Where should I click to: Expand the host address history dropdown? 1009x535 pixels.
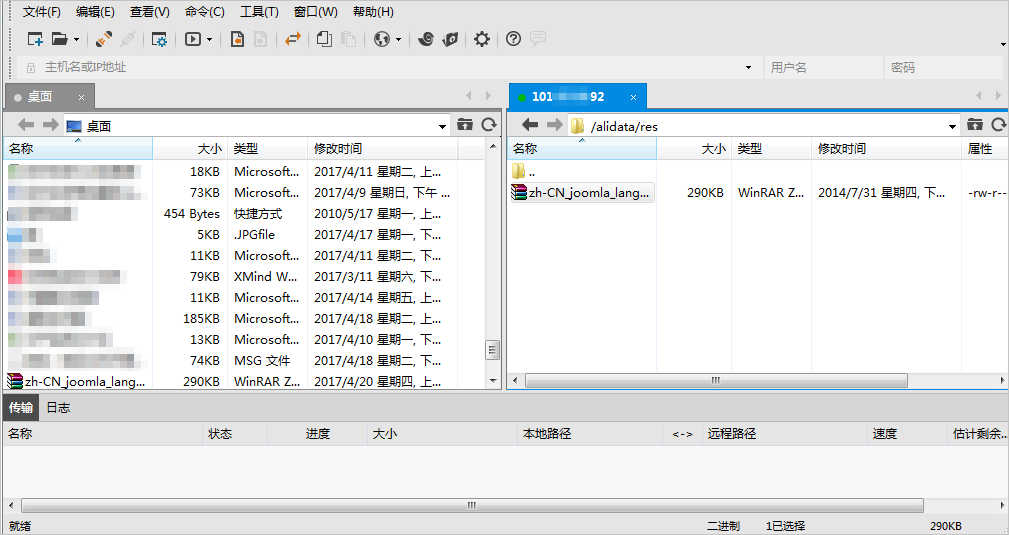pos(748,68)
